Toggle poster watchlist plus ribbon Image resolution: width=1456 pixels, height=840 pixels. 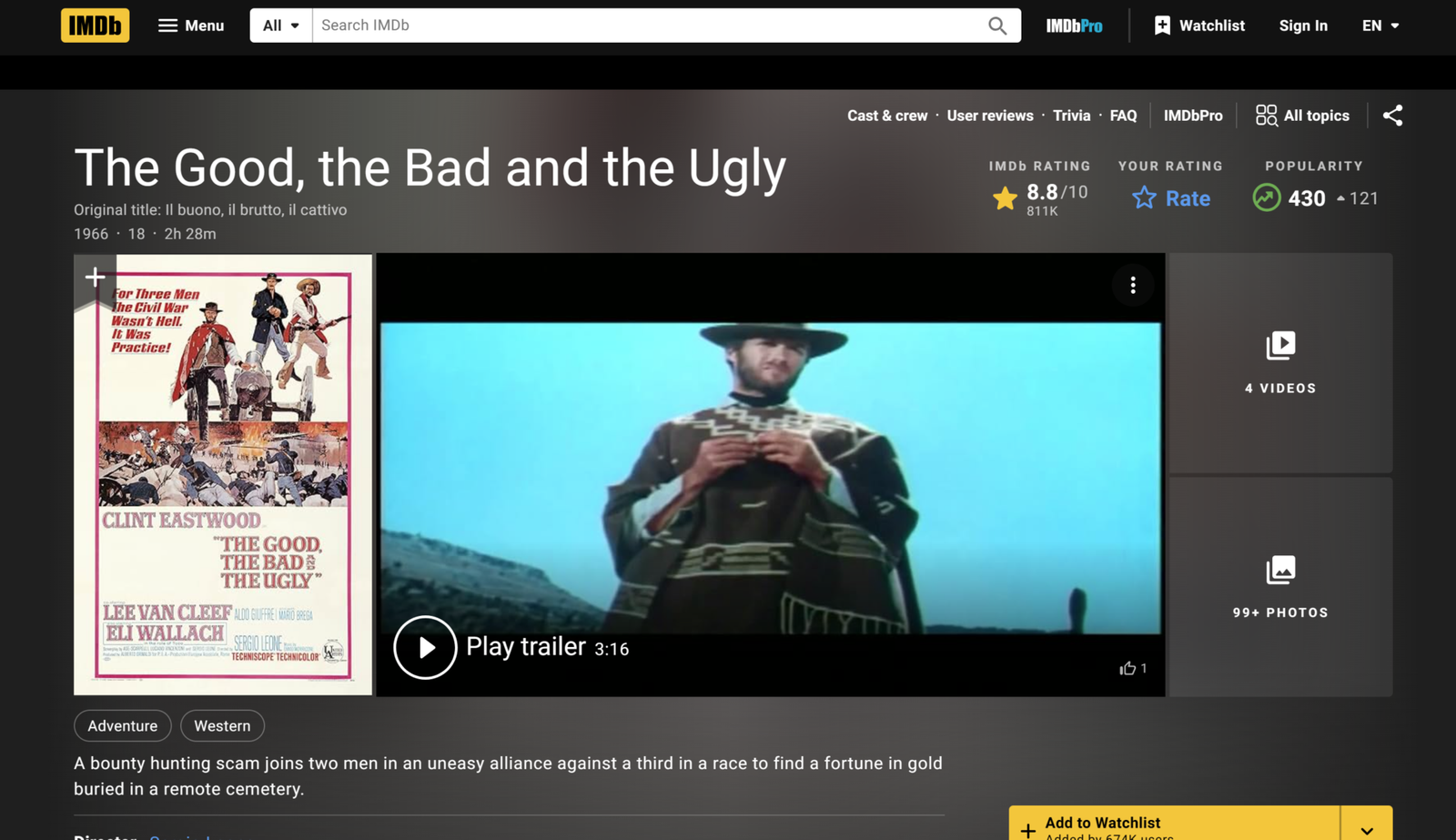point(95,278)
